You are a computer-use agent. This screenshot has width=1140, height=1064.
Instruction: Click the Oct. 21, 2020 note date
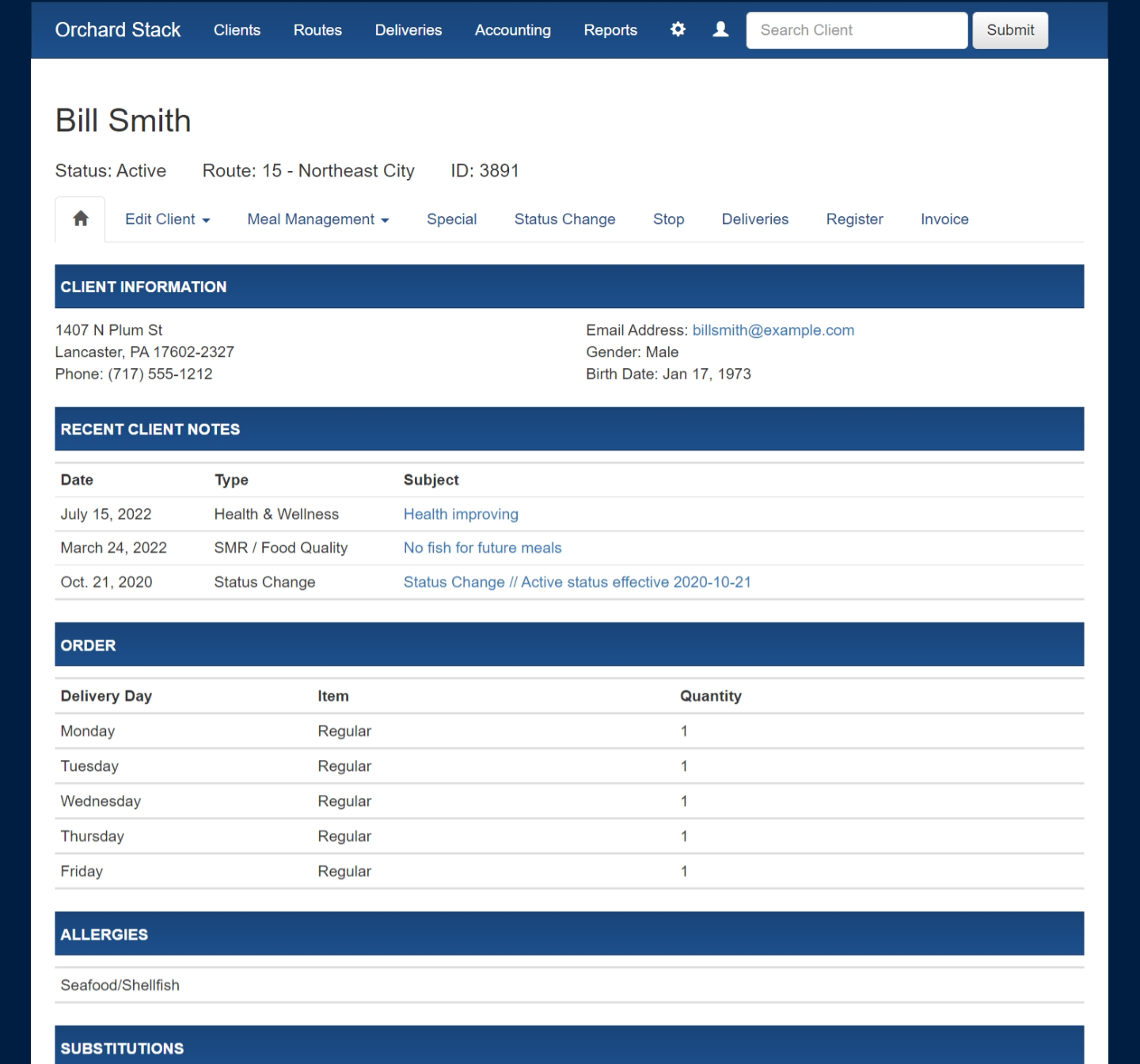(106, 582)
